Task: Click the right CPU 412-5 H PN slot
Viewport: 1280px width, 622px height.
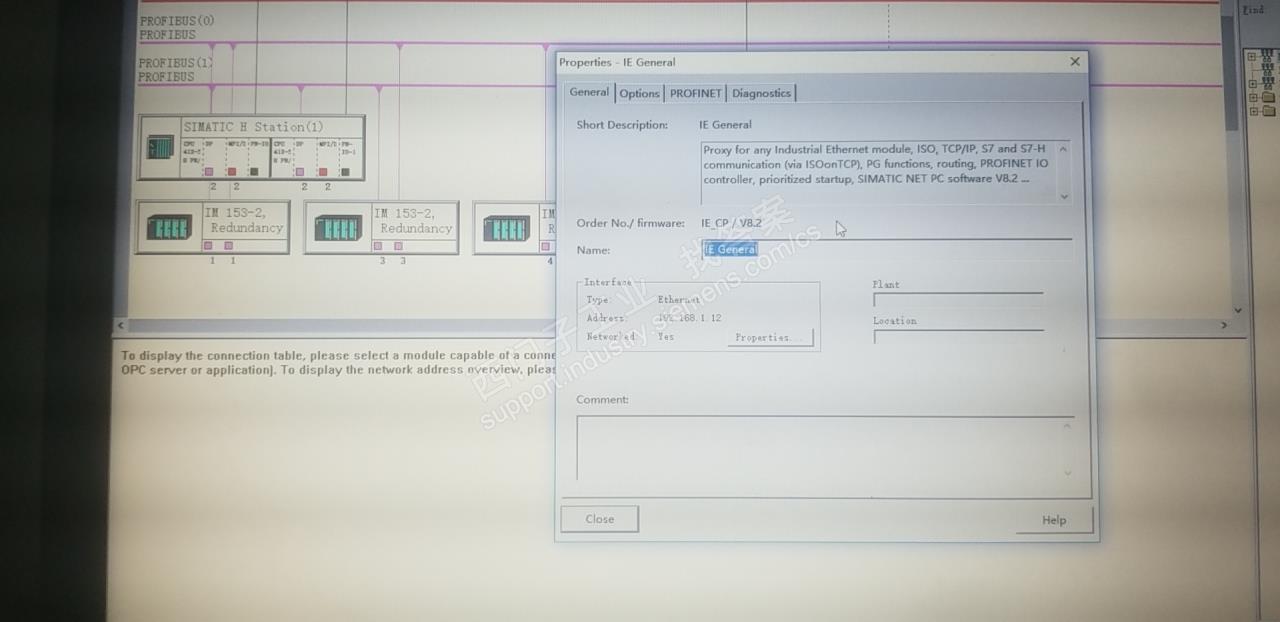Action: 282,151
